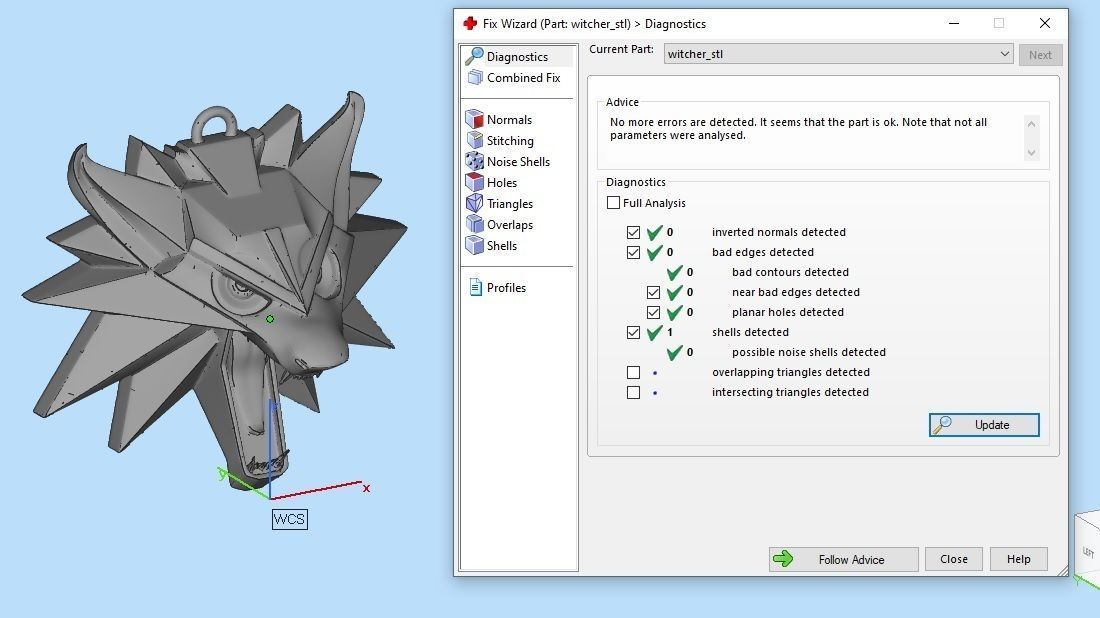Click the Overlaps cube icon
The height and width of the screenshot is (618, 1100).
click(475, 224)
